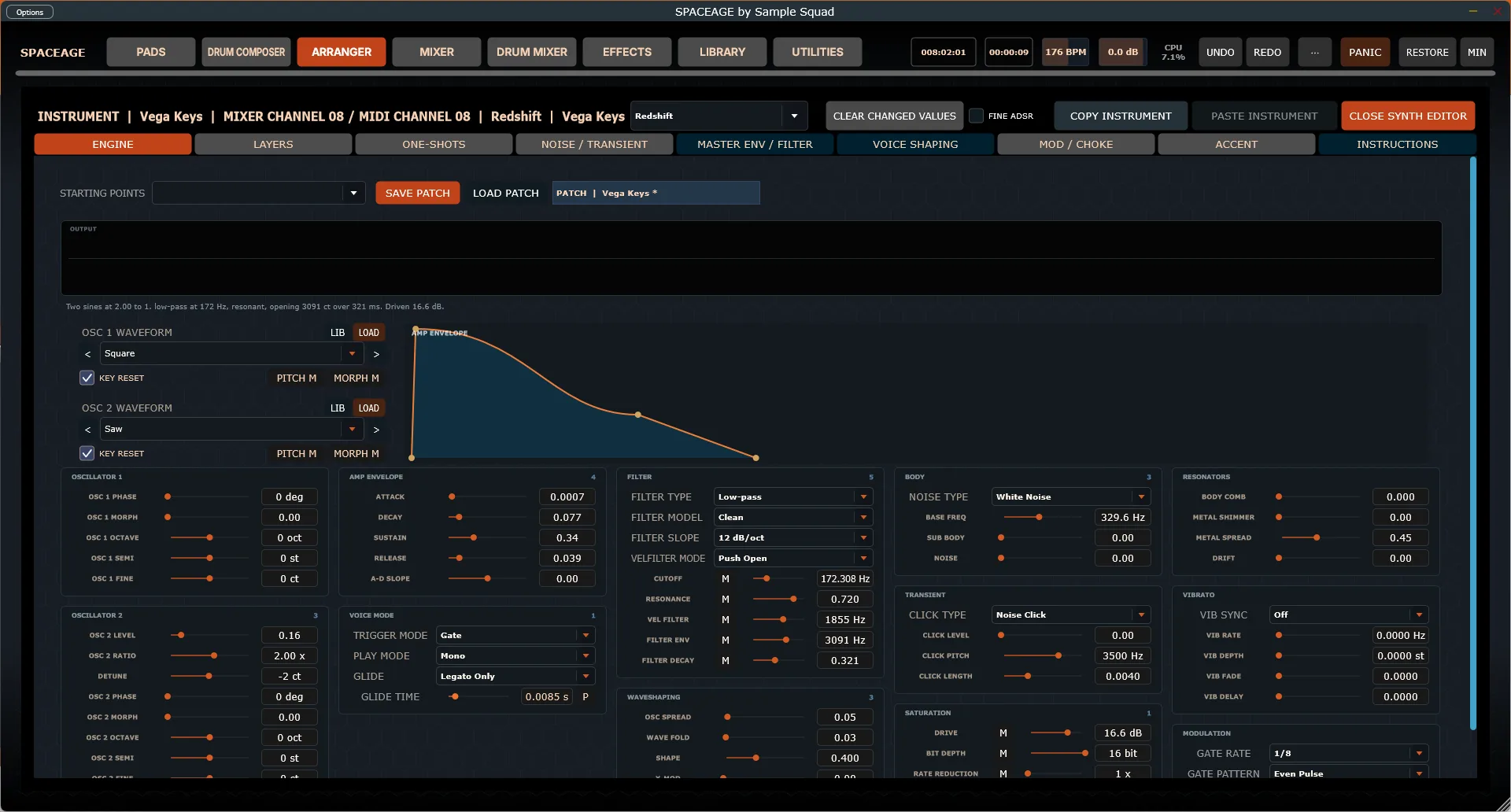Go to previous OSC 2 waveform arrow

click(87, 430)
